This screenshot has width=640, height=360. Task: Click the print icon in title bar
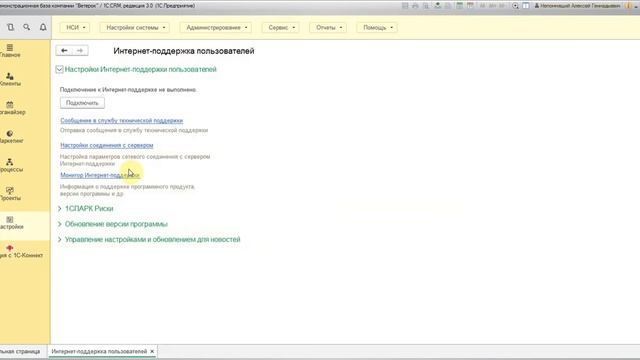point(416,6)
